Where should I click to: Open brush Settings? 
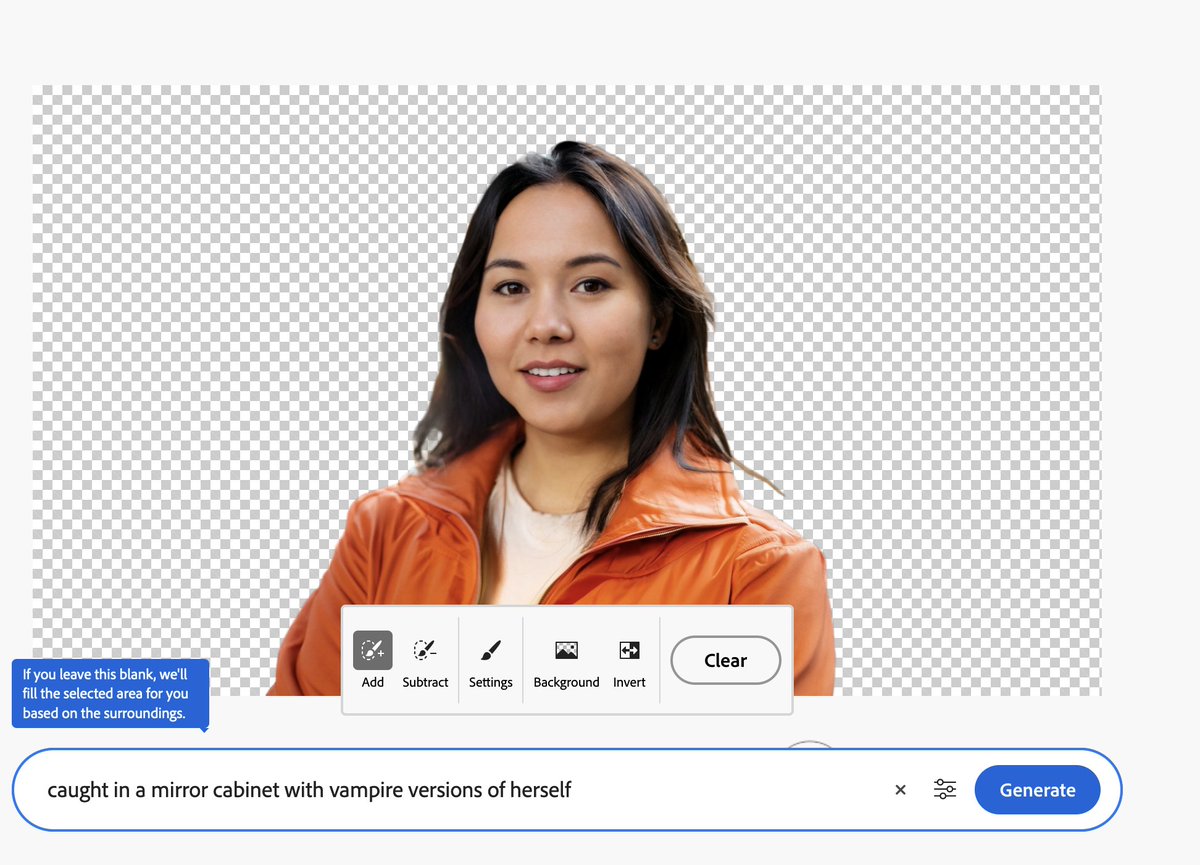pos(490,660)
